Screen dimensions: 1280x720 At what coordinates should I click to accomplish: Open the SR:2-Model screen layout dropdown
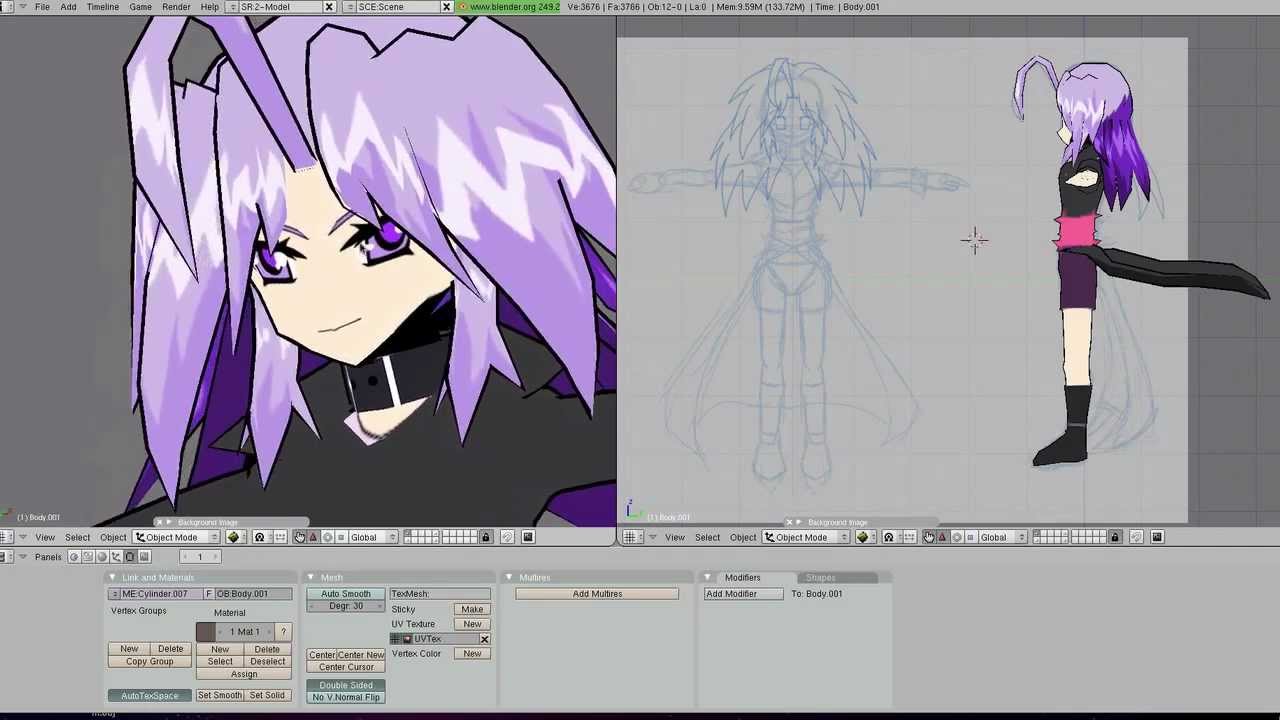233,7
